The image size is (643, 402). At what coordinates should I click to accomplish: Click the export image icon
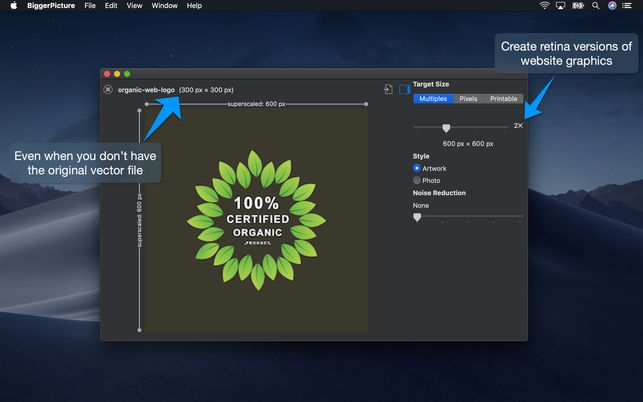coord(388,89)
